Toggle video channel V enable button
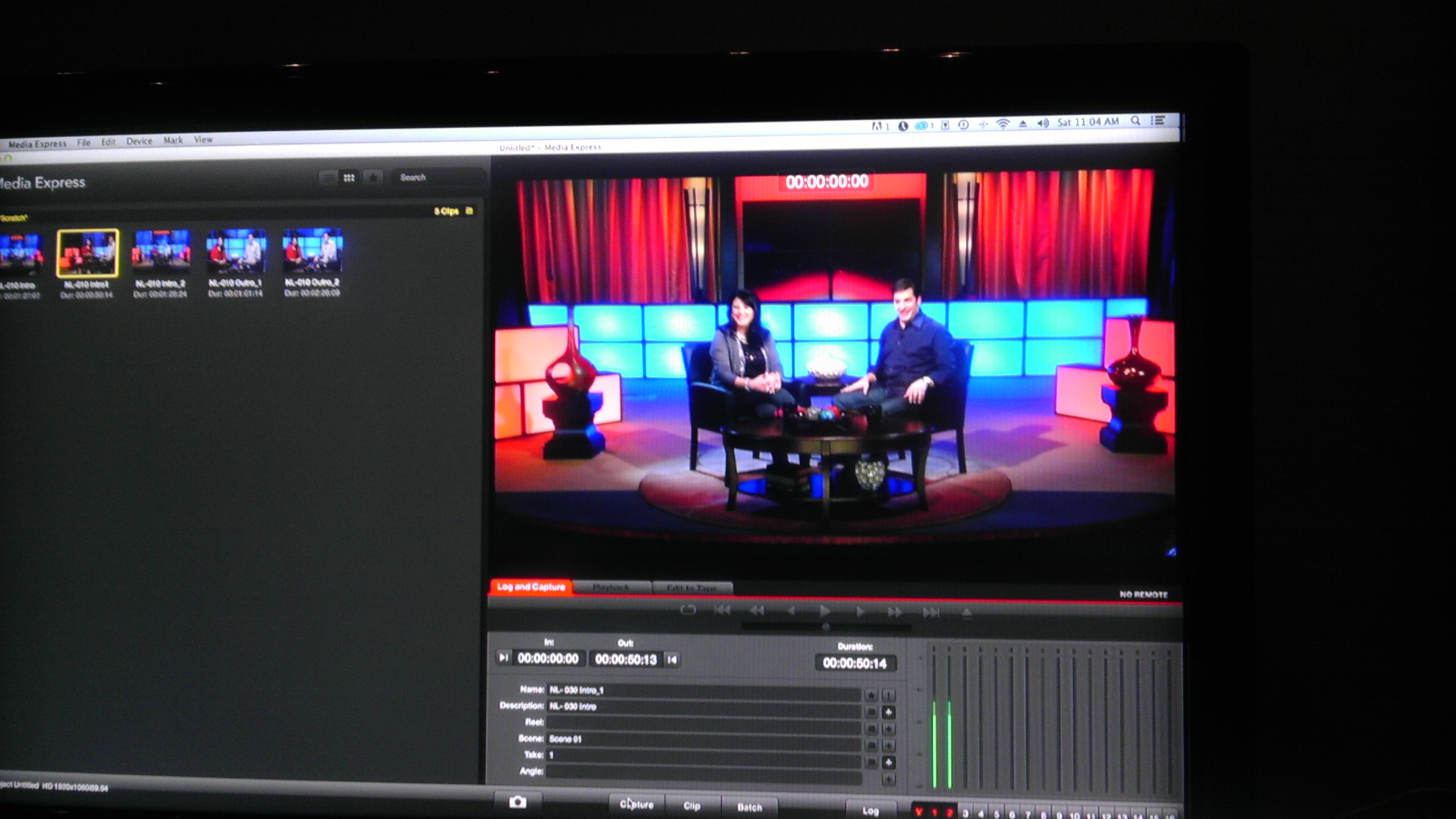The image size is (1456, 819). (919, 812)
